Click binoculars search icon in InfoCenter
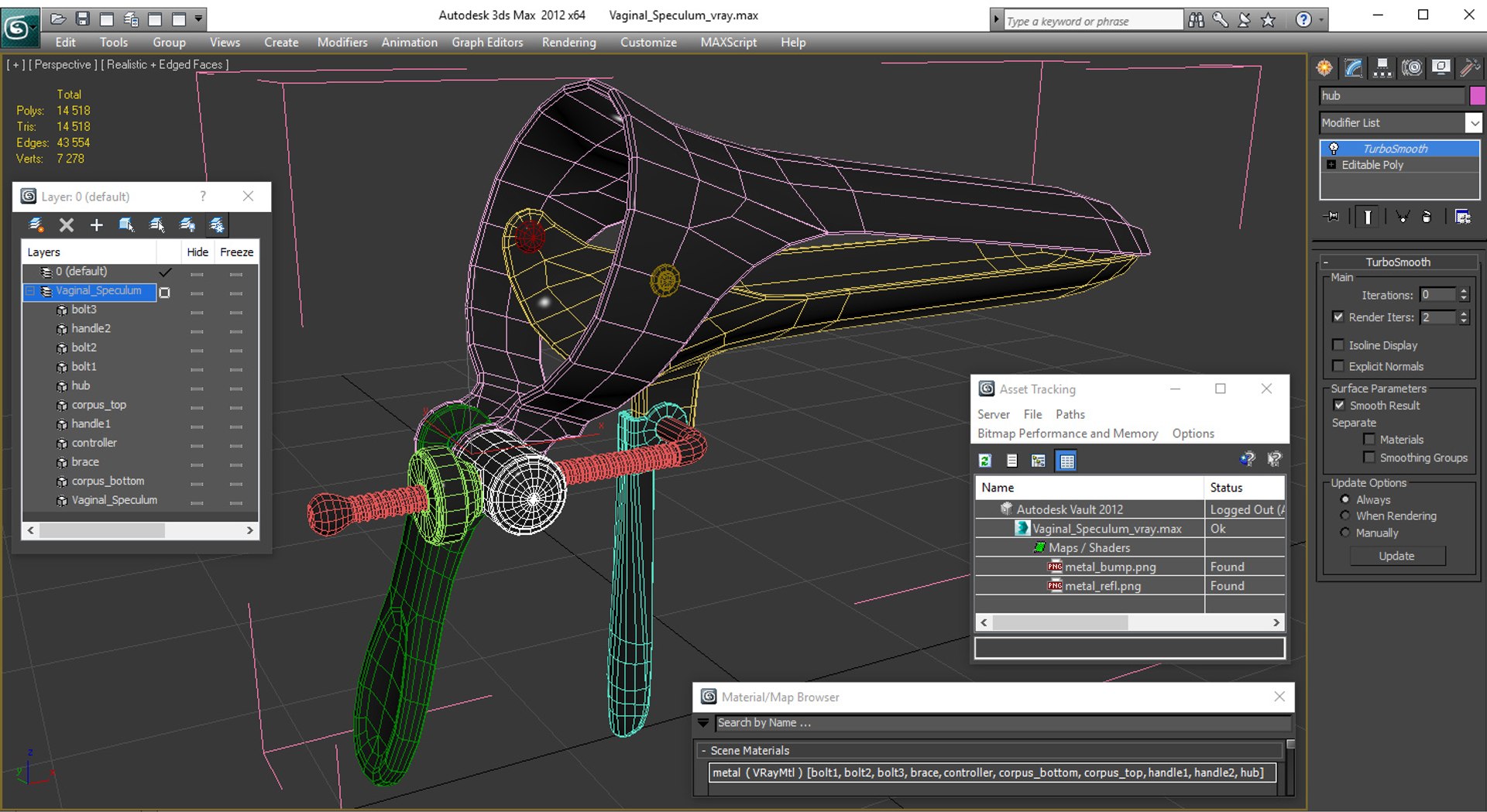 point(1197,20)
